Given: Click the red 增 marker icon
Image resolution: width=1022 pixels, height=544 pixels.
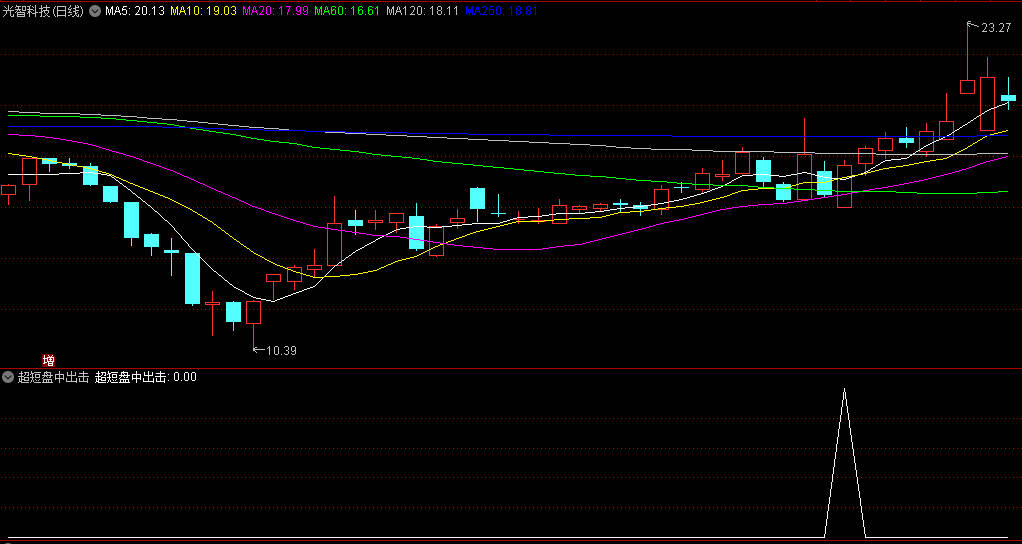Looking at the screenshot, I should pos(48,360).
